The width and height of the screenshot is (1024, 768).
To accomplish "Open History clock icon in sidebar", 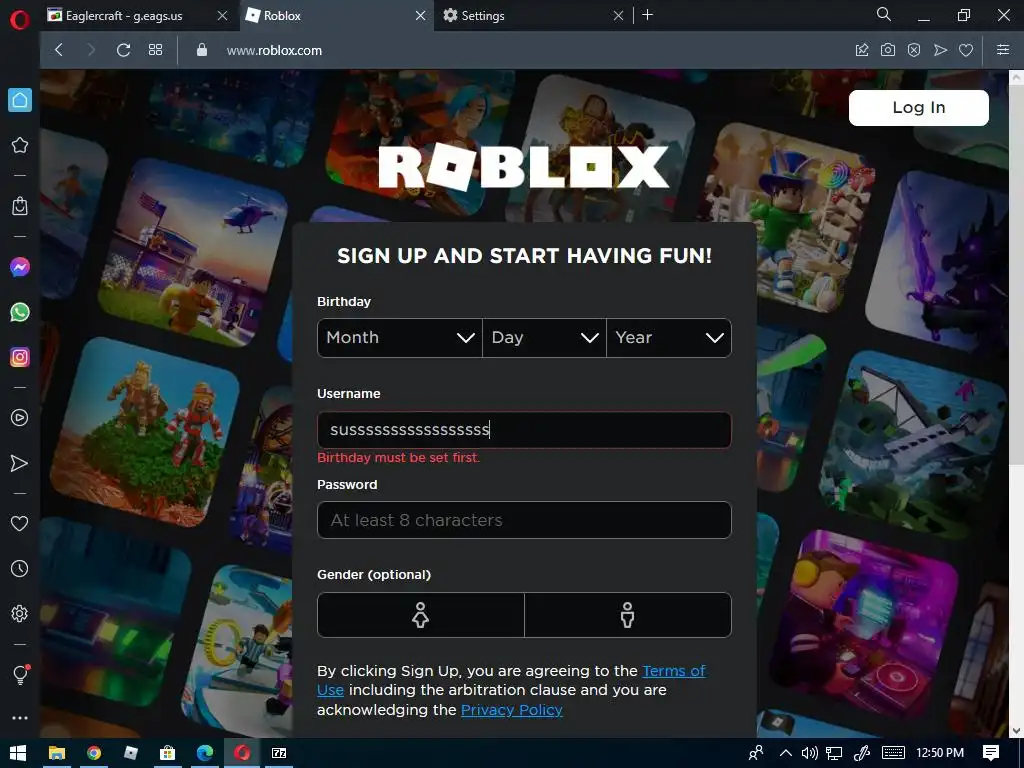I will click(20, 569).
